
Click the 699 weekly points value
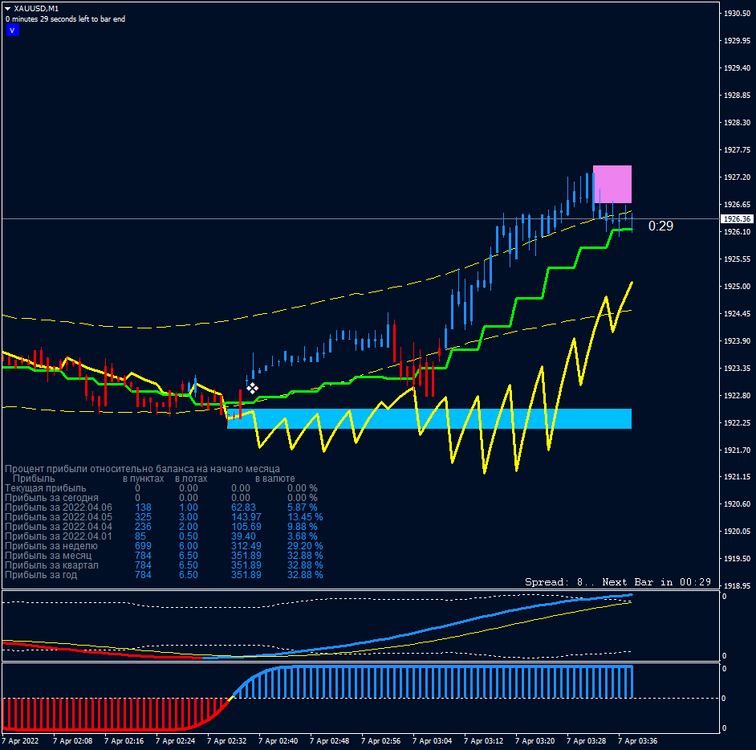pos(143,546)
